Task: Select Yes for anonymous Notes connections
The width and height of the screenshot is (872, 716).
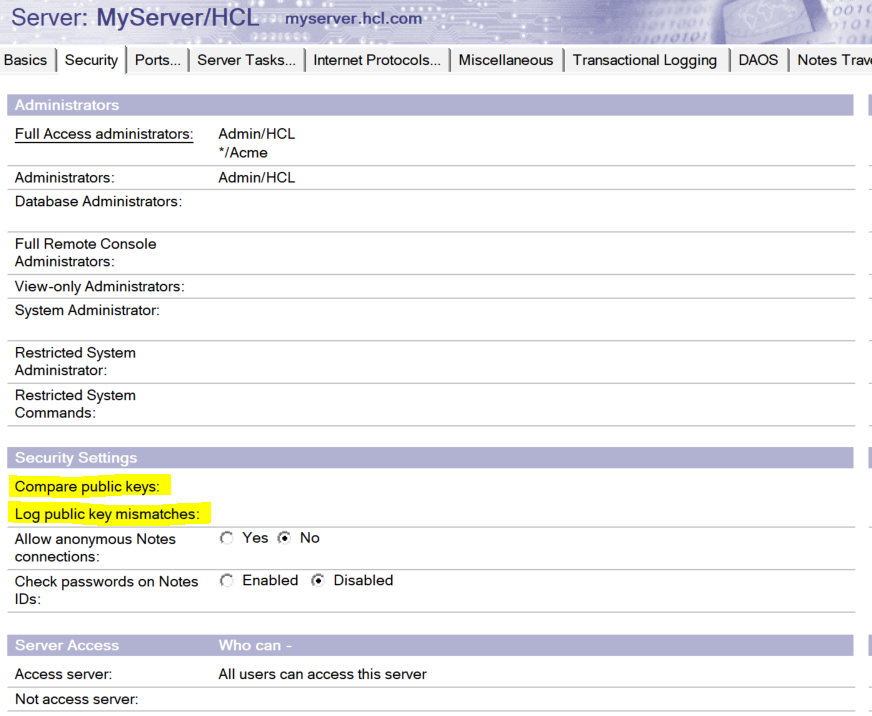Action: pos(227,538)
